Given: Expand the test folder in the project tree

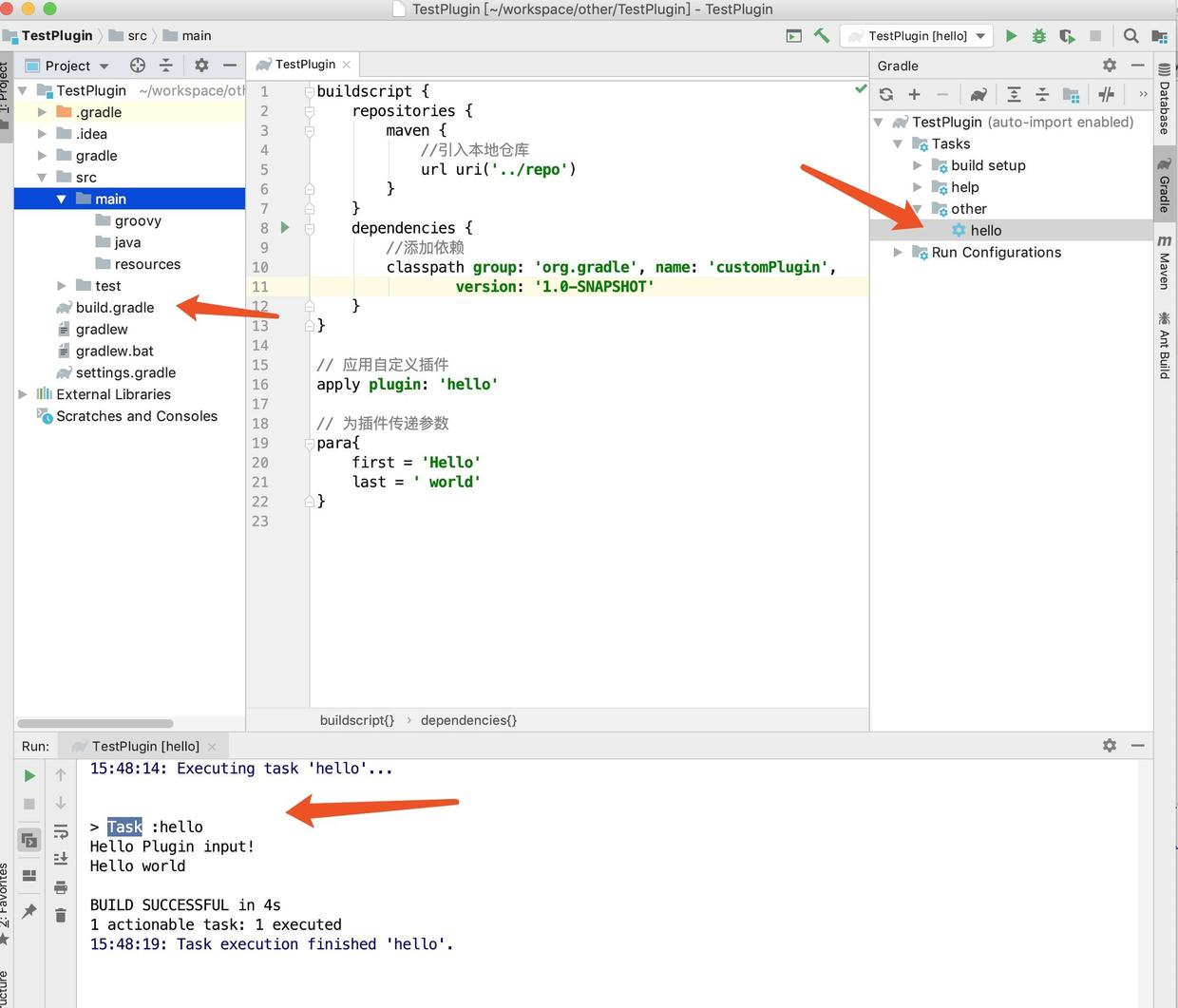Looking at the screenshot, I should pyautogui.click(x=62, y=286).
